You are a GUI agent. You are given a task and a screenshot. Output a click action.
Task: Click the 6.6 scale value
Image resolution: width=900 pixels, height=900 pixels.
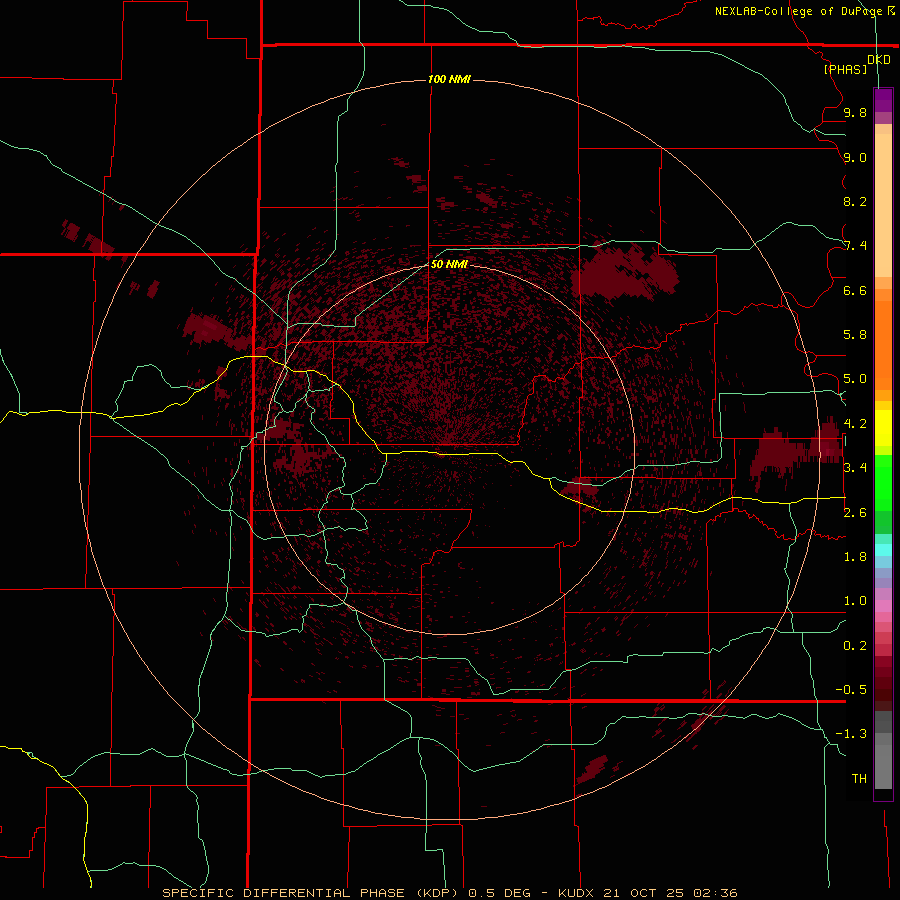tap(855, 290)
